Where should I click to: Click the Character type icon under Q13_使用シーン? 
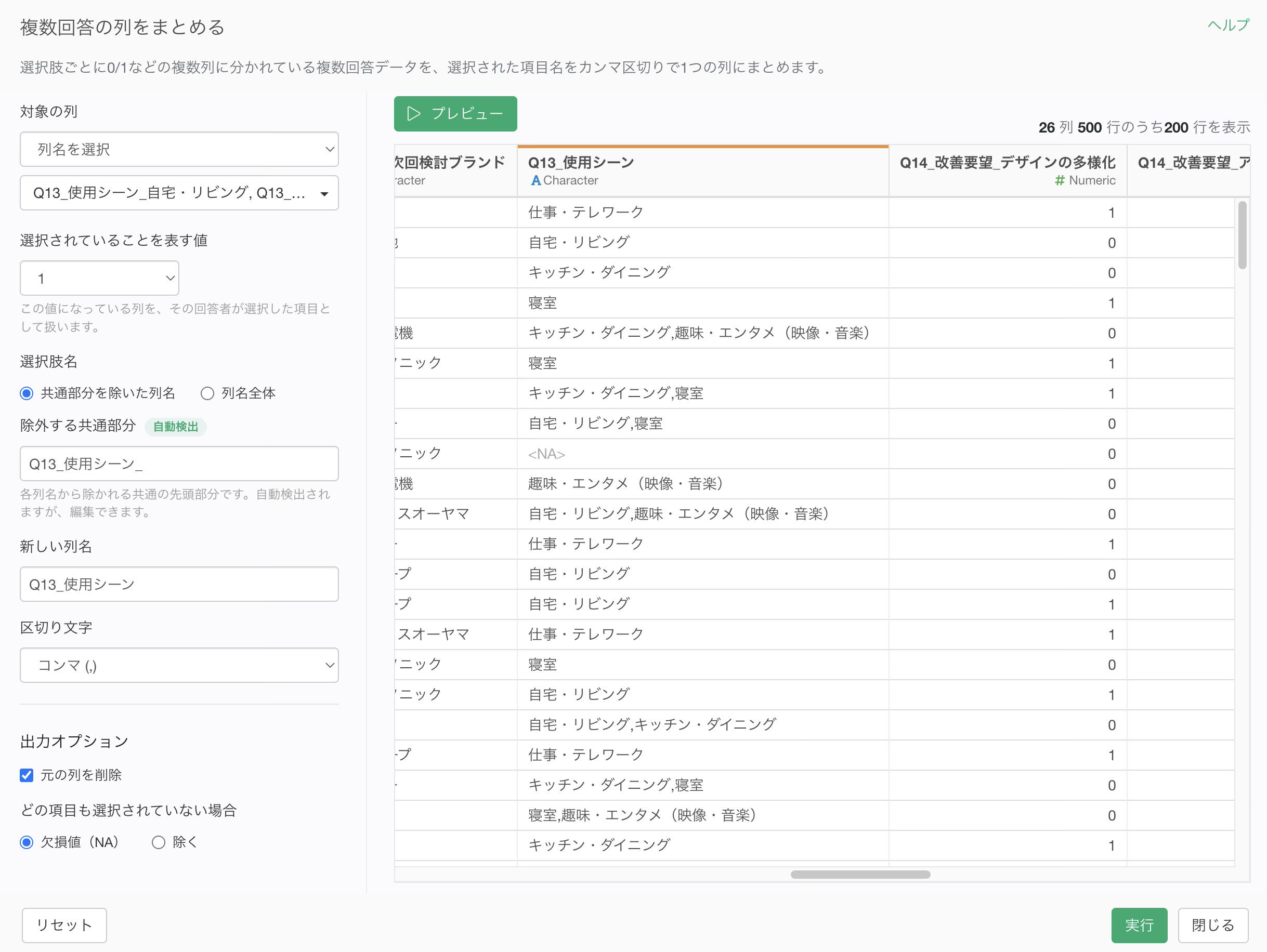pyautogui.click(x=535, y=180)
